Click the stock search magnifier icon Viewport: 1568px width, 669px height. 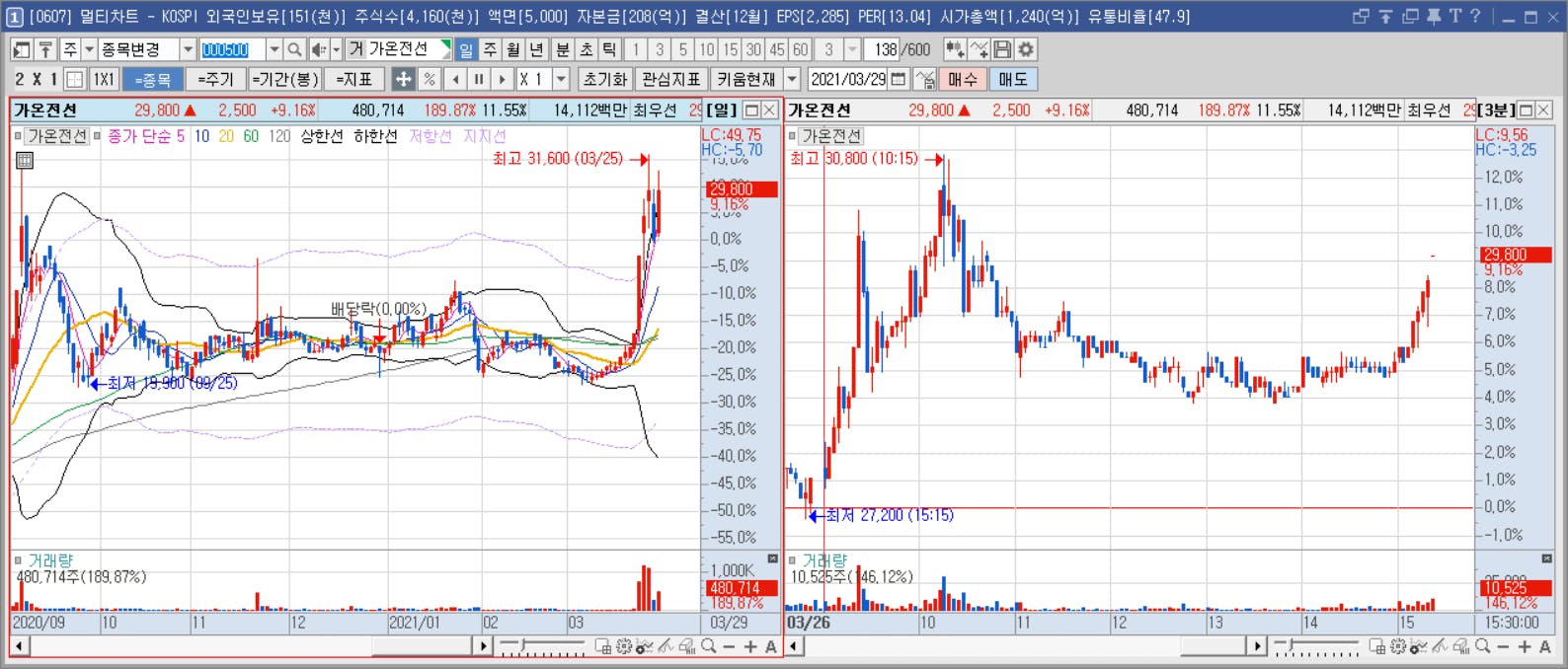(x=294, y=49)
